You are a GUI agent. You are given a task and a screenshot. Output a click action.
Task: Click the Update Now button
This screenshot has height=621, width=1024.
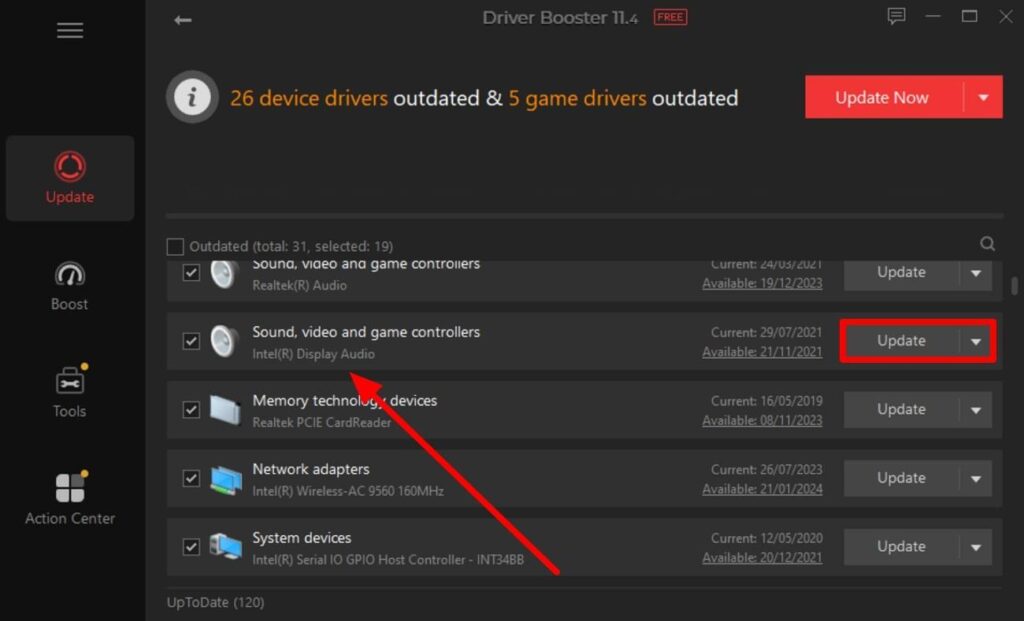884,97
